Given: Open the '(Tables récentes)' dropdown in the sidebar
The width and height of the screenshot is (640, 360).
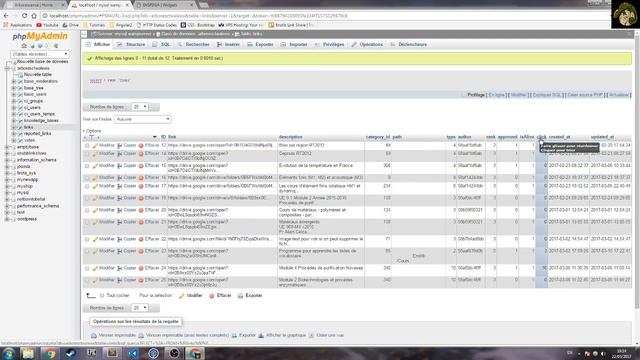Looking at the screenshot, I should 40,54.
